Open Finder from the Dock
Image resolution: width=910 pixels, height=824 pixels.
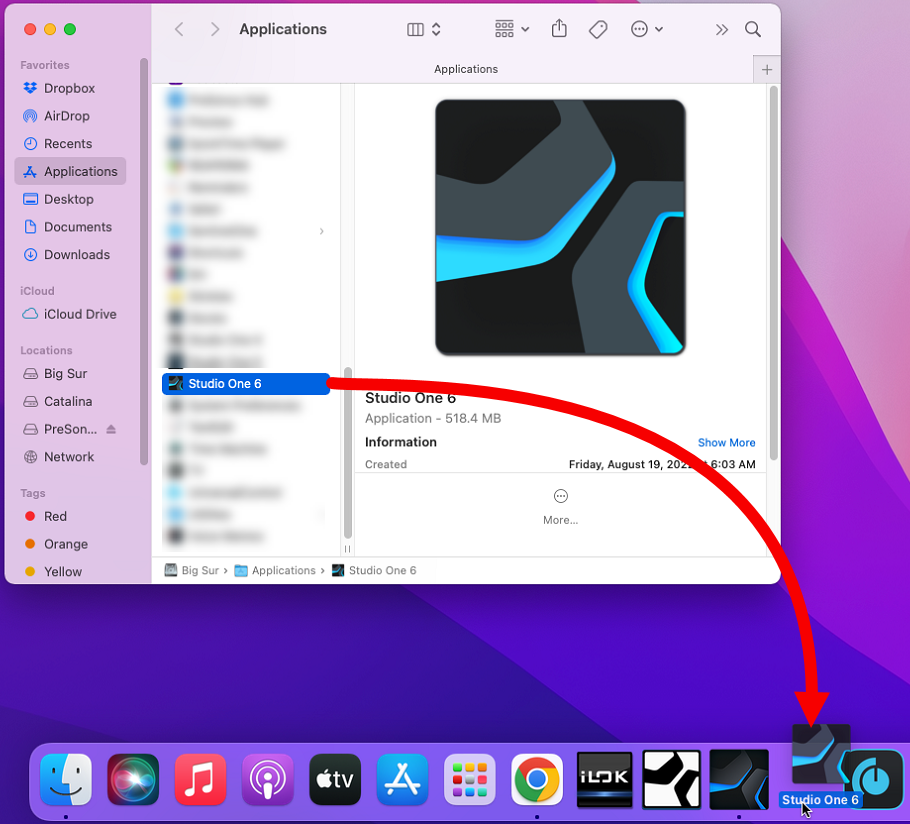[x=66, y=779]
